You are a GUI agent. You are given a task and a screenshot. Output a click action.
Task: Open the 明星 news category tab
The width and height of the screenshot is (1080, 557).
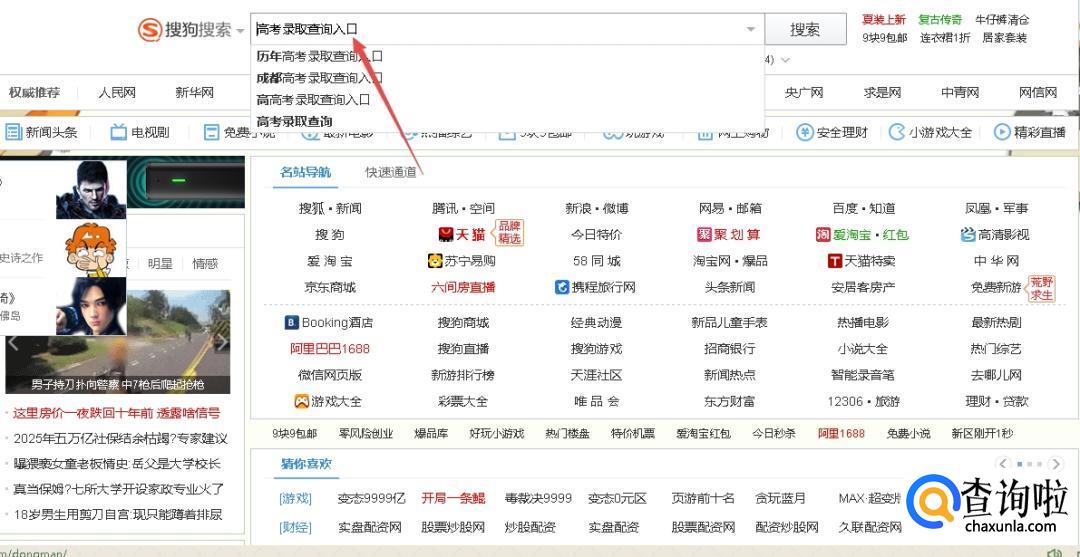coord(160,263)
